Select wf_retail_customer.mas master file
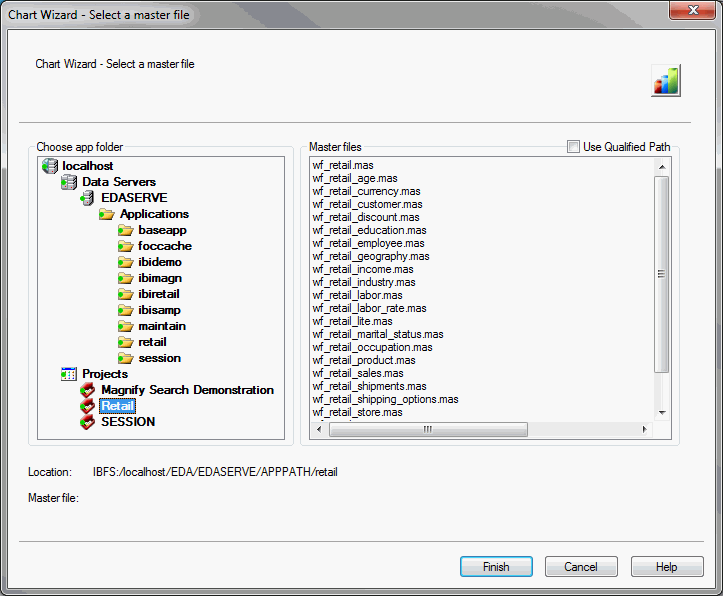723x596 pixels. [367, 204]
